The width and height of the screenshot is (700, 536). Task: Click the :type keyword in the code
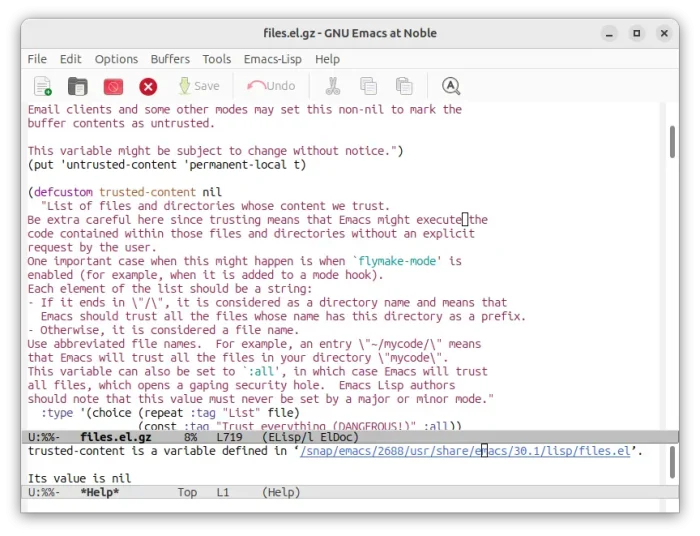(x=57, y=413)
